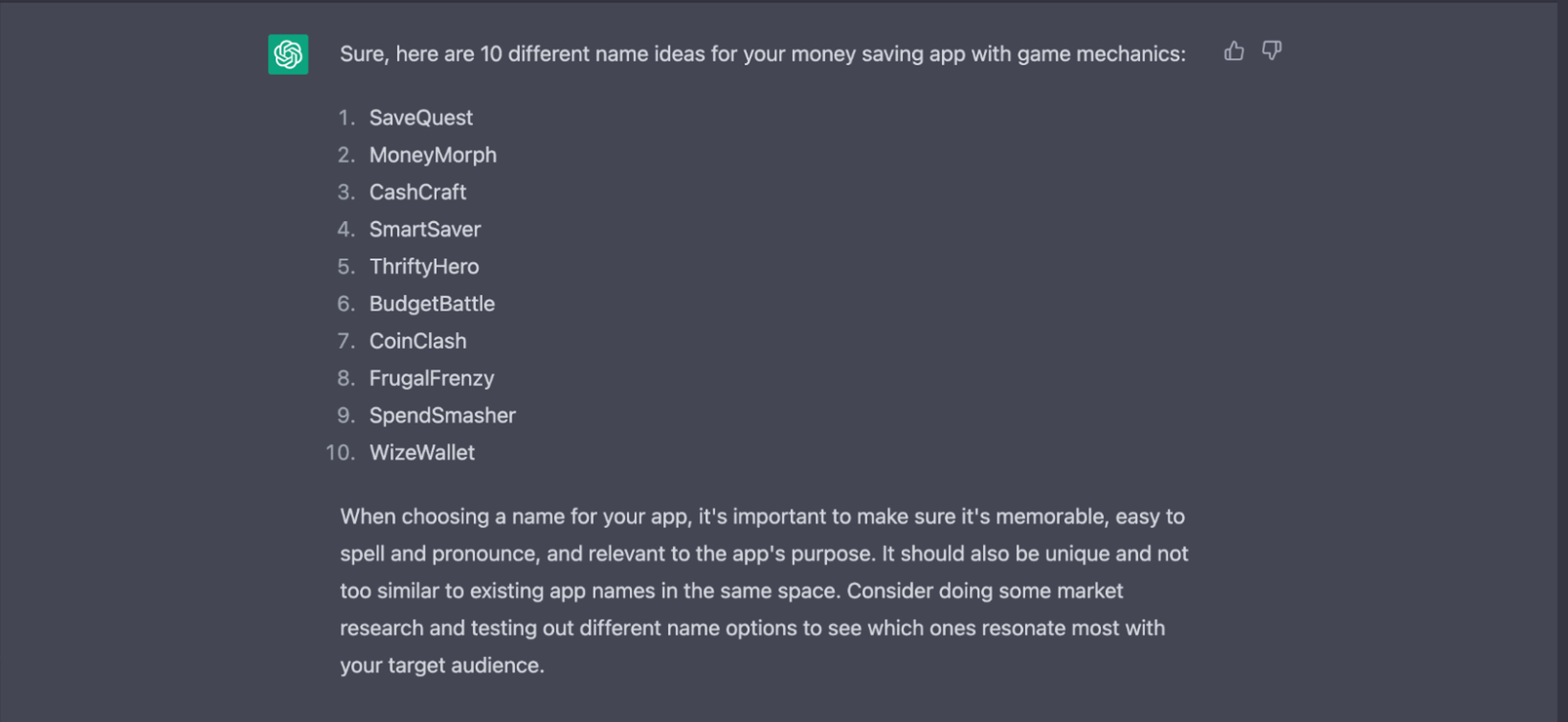Viewport: 1568px width, 722px height.
Task: Click the phrase "your target audience"
Action: click(x=440, y=665)
